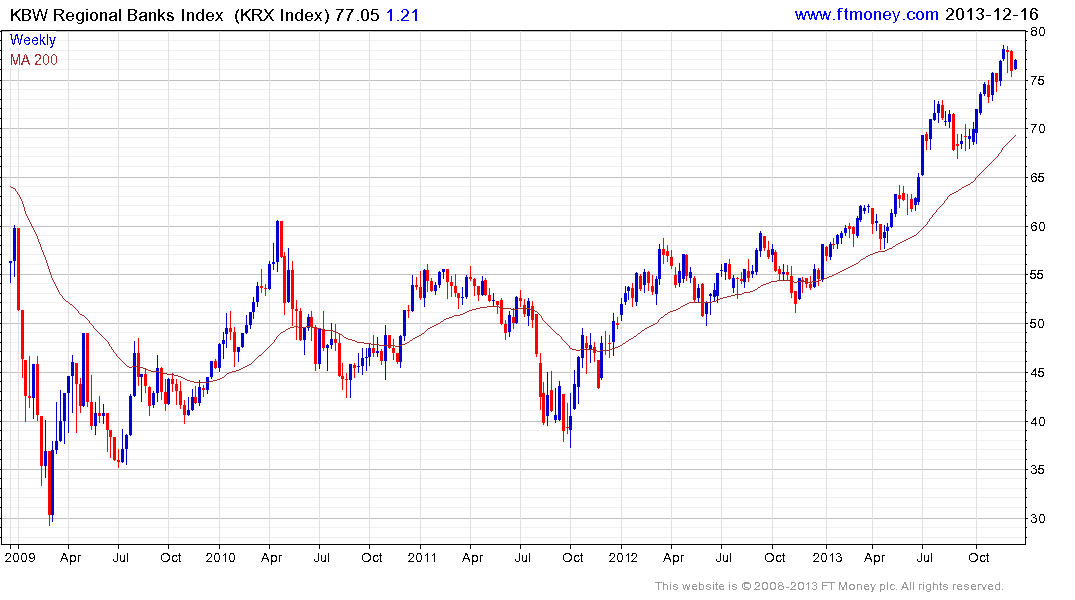1075x600 pixels.
Task: Click the last price value 77.05
Action: 357,15
